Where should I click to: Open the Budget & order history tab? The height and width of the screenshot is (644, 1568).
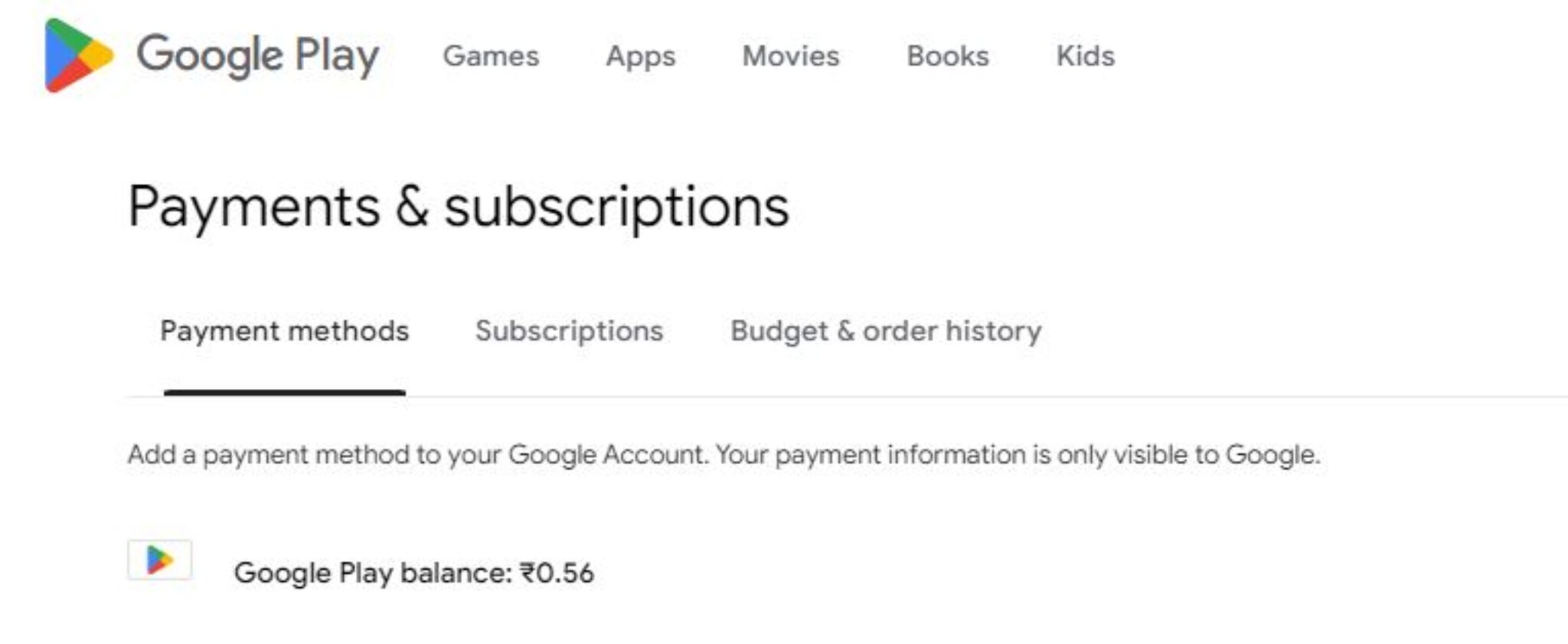click(884, 331)
